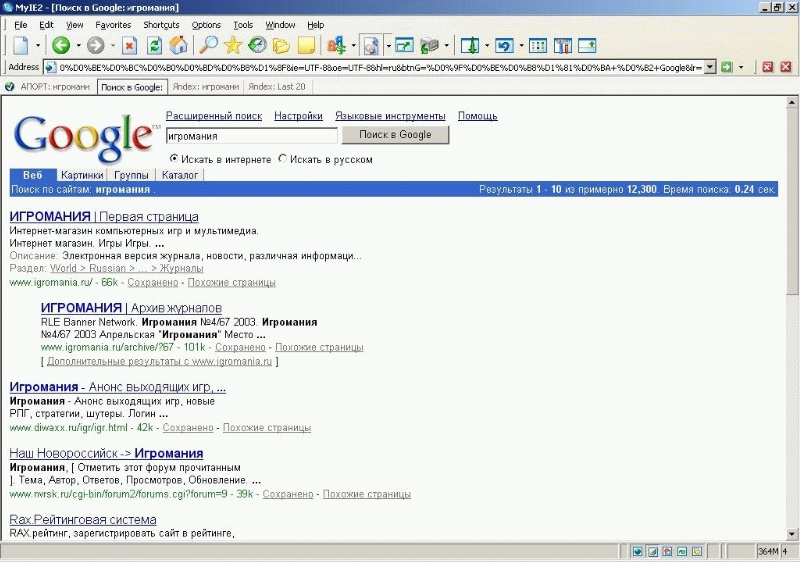Open the Shortcuts menu
Screen dimensions: 800x562
161,25
